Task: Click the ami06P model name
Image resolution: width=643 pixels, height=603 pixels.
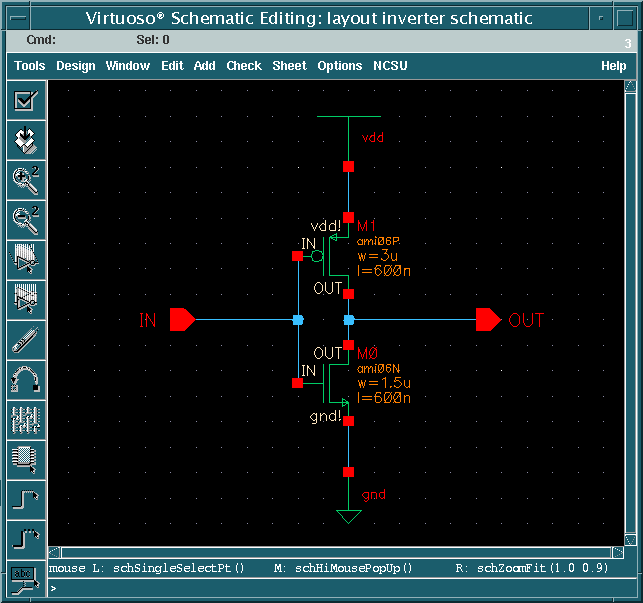Action: [x=378, y=241]
